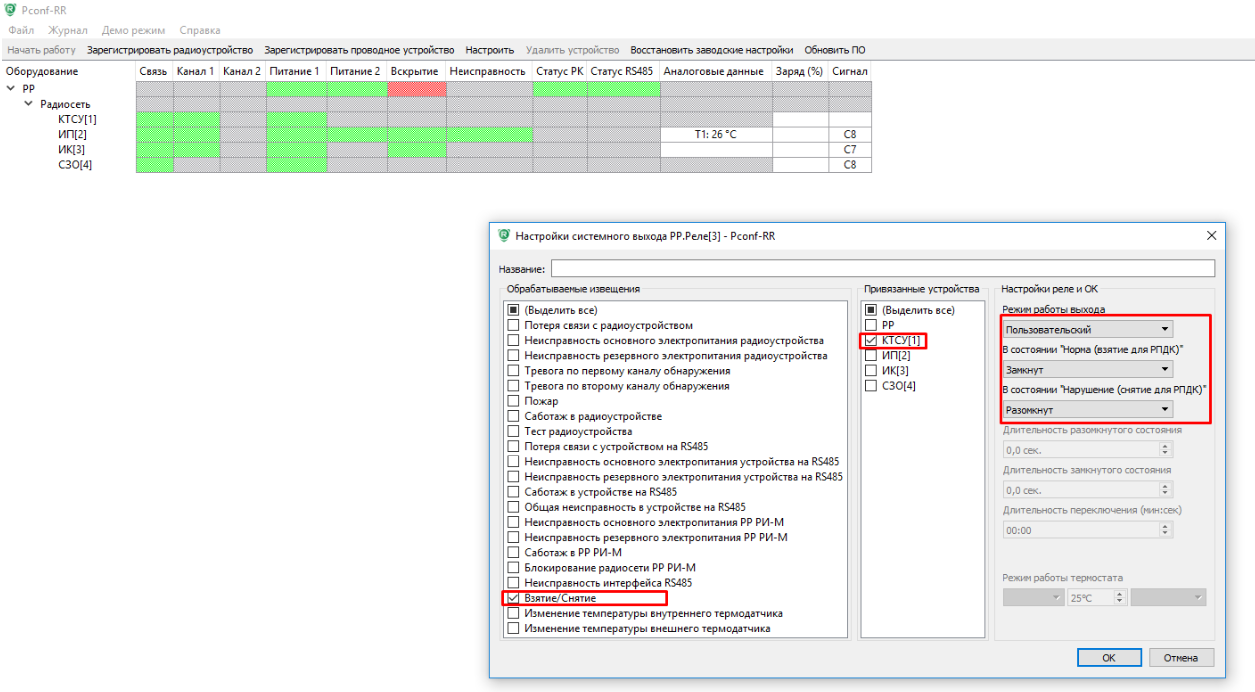
Task: Enable the Пожар notification checkbox
Action: coord(514,401)
